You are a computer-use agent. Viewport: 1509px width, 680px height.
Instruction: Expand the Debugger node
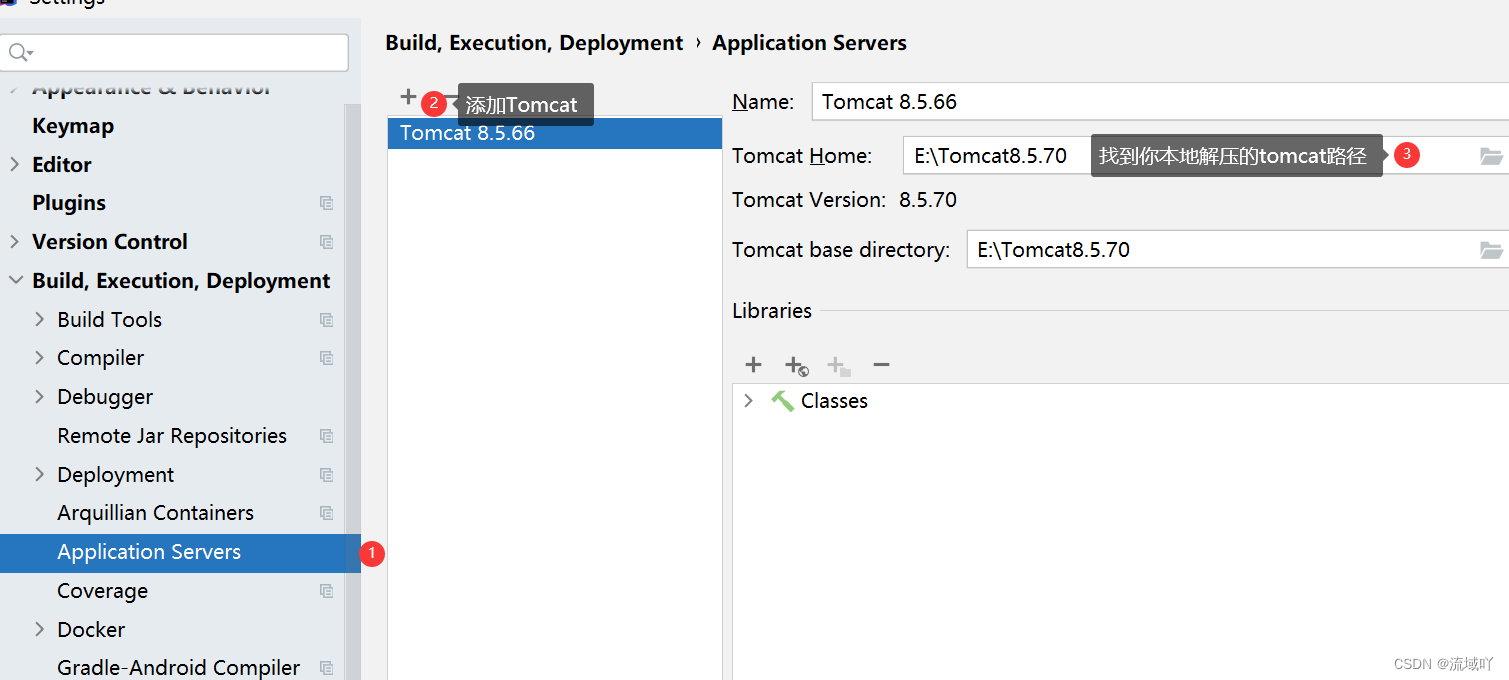(40, 397)
